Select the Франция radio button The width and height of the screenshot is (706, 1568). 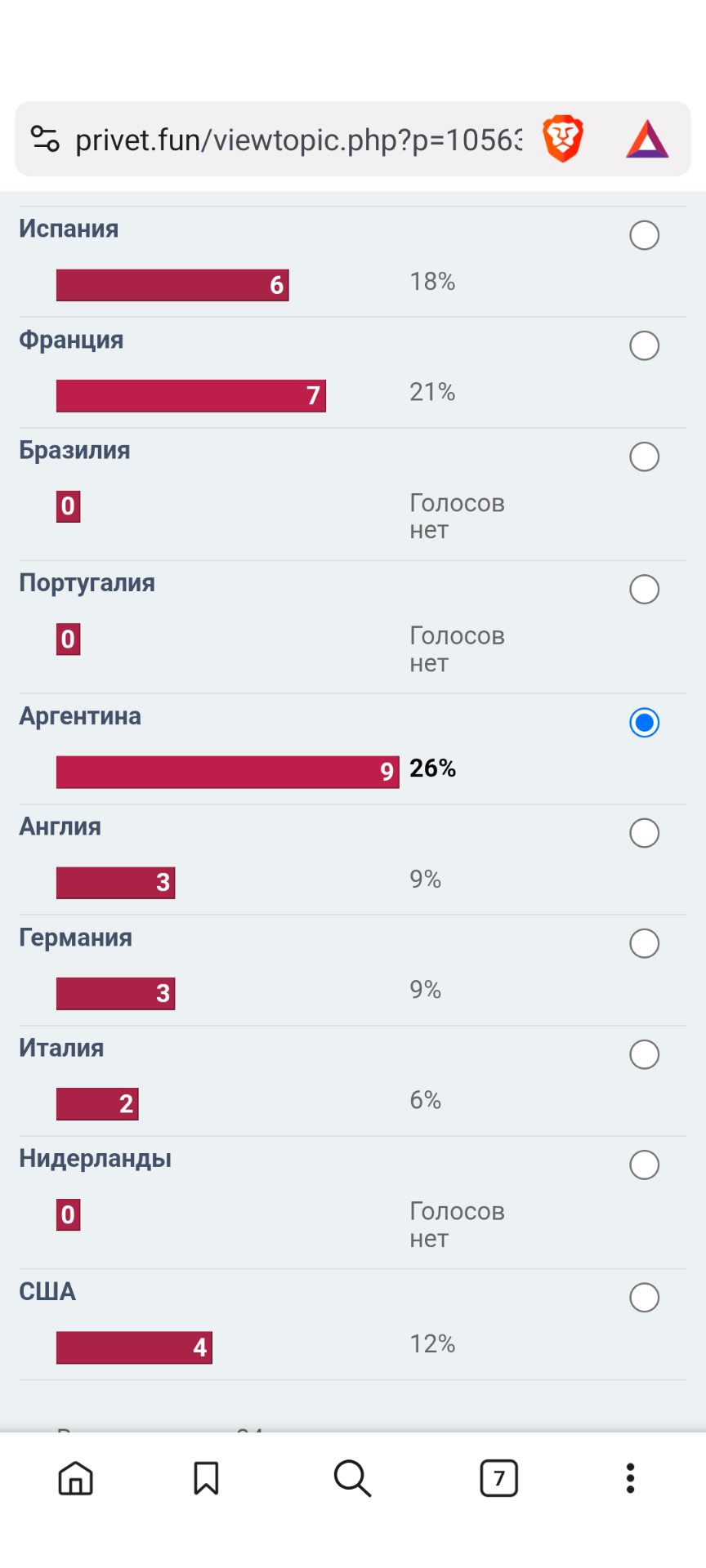coord(645,345)
